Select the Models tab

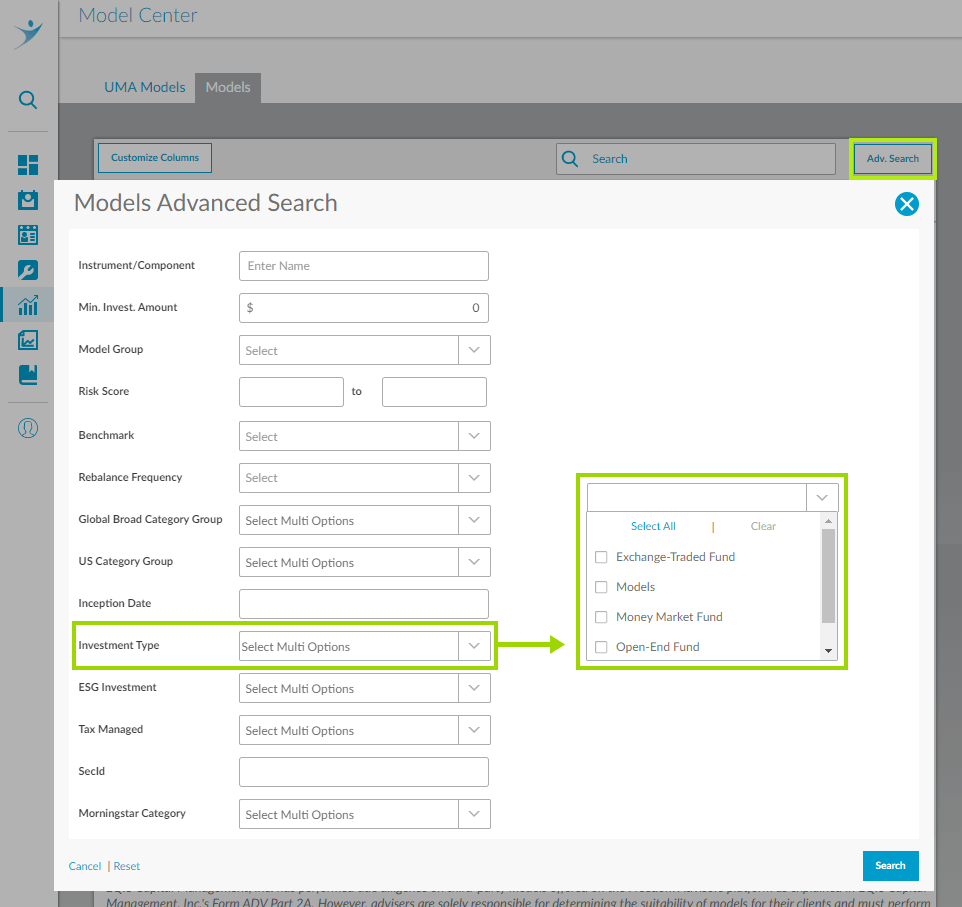pyautogui.click(x=228, y=87)
